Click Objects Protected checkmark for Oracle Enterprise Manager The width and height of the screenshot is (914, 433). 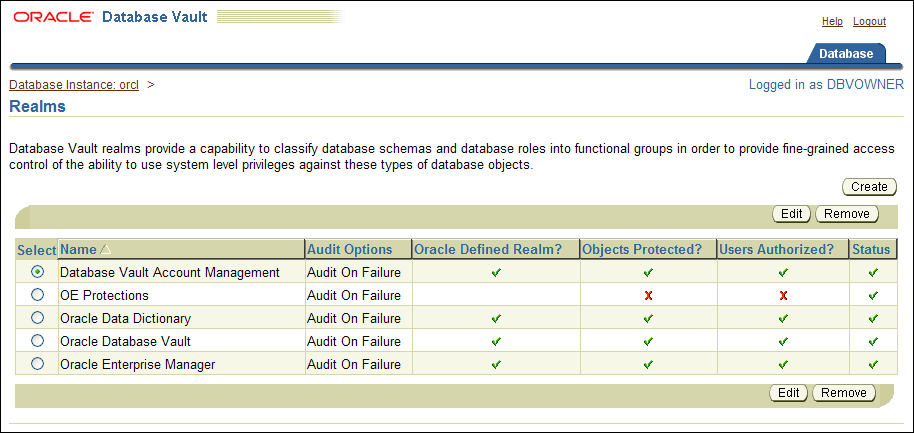pos(648,364)
